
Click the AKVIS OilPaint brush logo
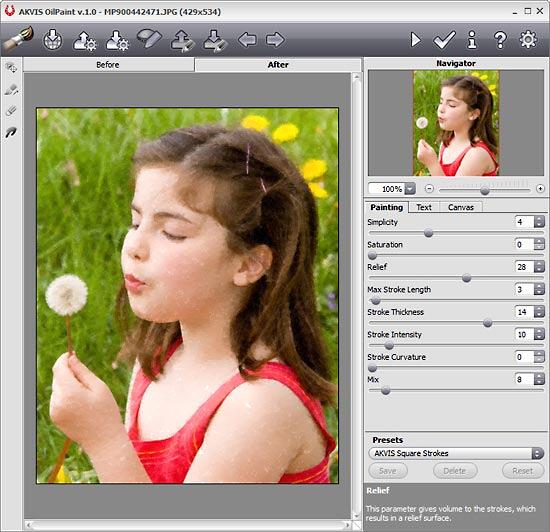tap(18, 39)
